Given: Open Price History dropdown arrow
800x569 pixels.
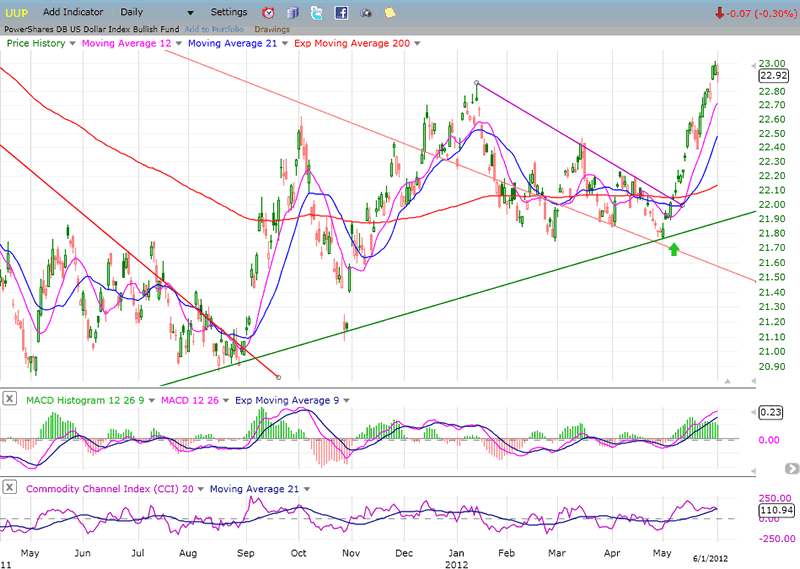Looking at the screenshot, I should [x=73, y=44].
